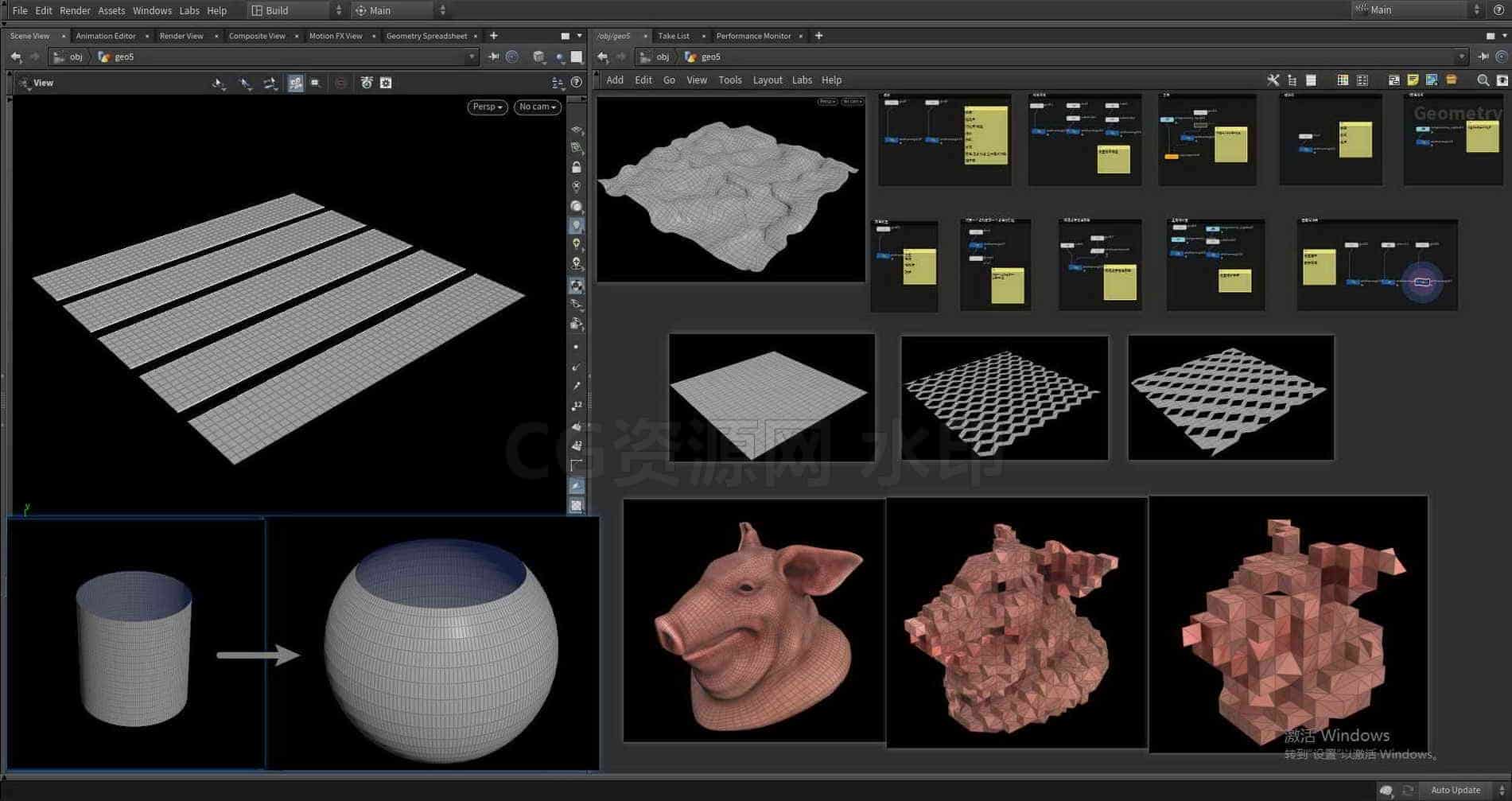Image resolution: width=1512 pixels, height=801 pixels.
Task: Switch network editor to tree view icon
Action: pyautogui.click(x=1292, y=80)
